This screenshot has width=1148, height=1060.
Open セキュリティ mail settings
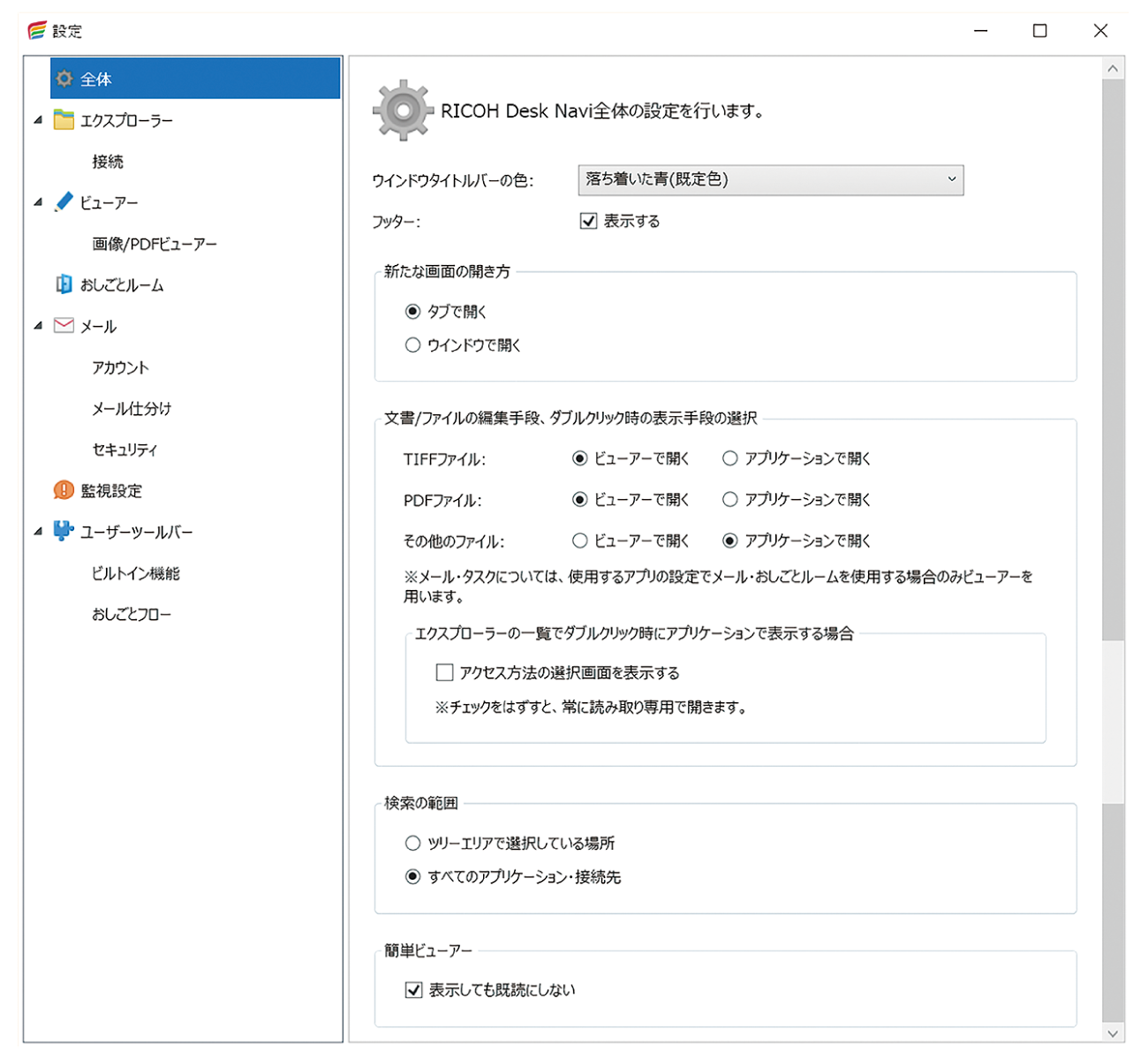[125, 450]
